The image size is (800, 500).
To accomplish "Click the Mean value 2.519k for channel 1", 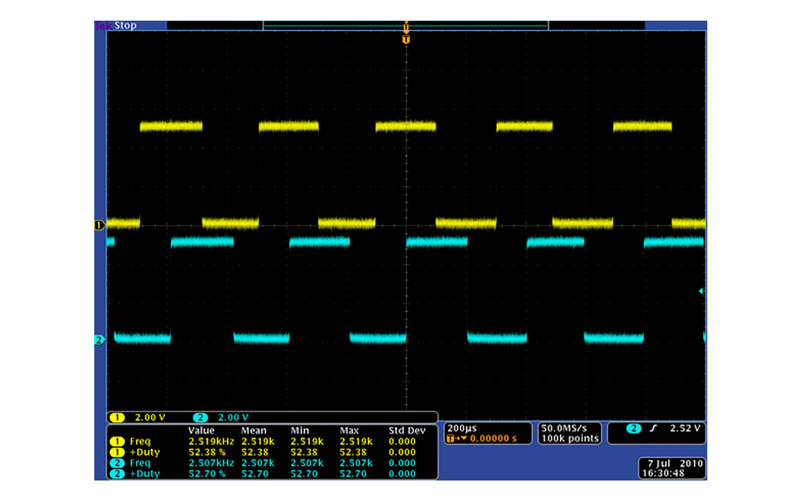I will tap(258, 441).
